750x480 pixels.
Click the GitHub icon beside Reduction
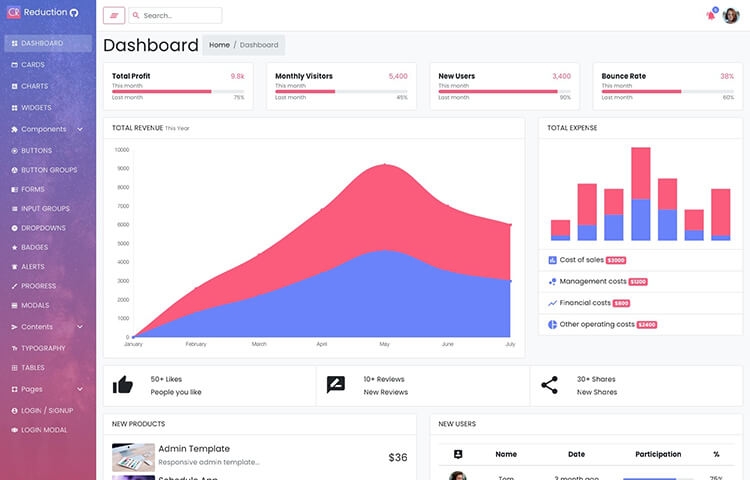click(x=74, y=13)
